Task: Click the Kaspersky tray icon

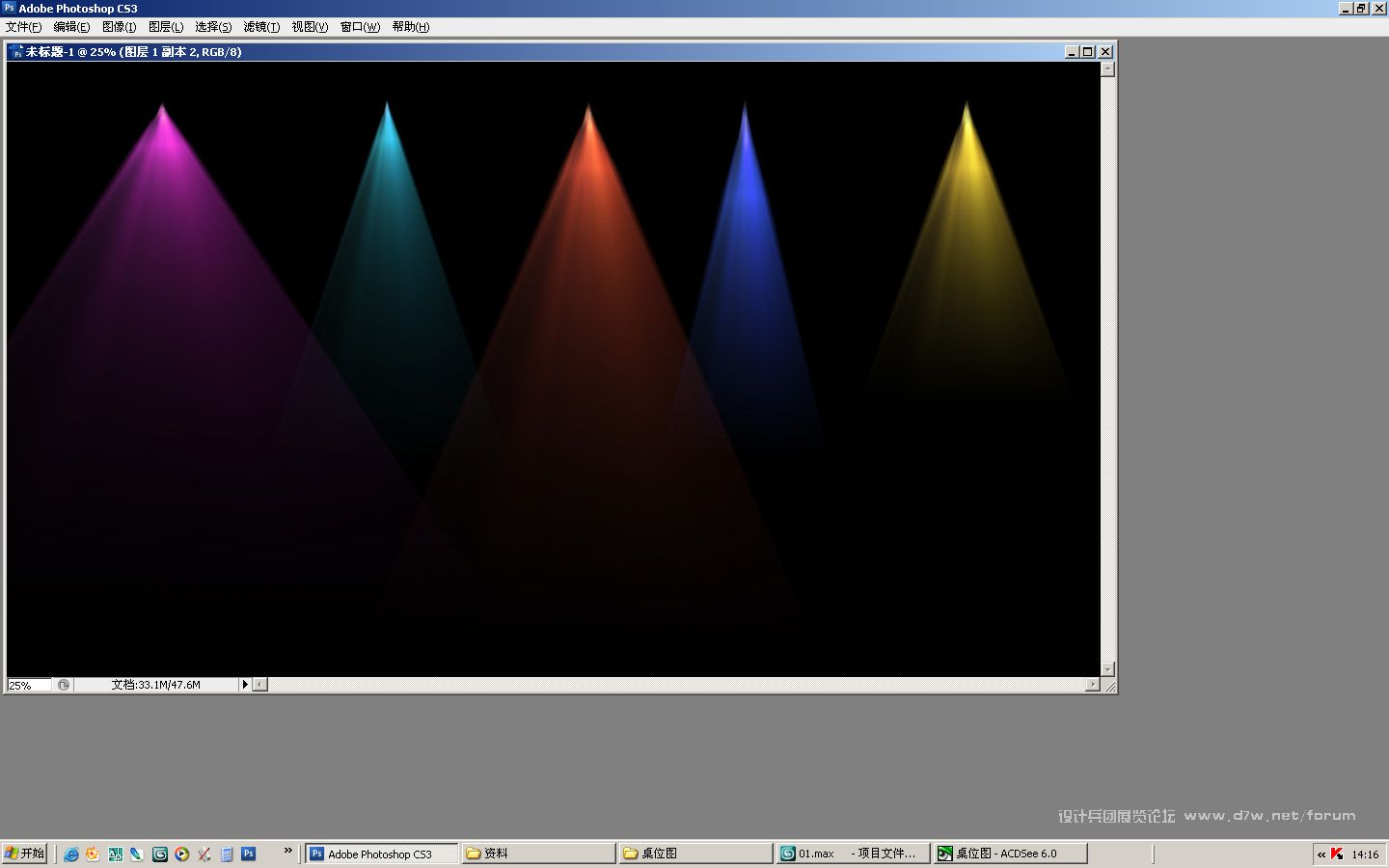Action: pyautogui.click(x=1337, y=854)
